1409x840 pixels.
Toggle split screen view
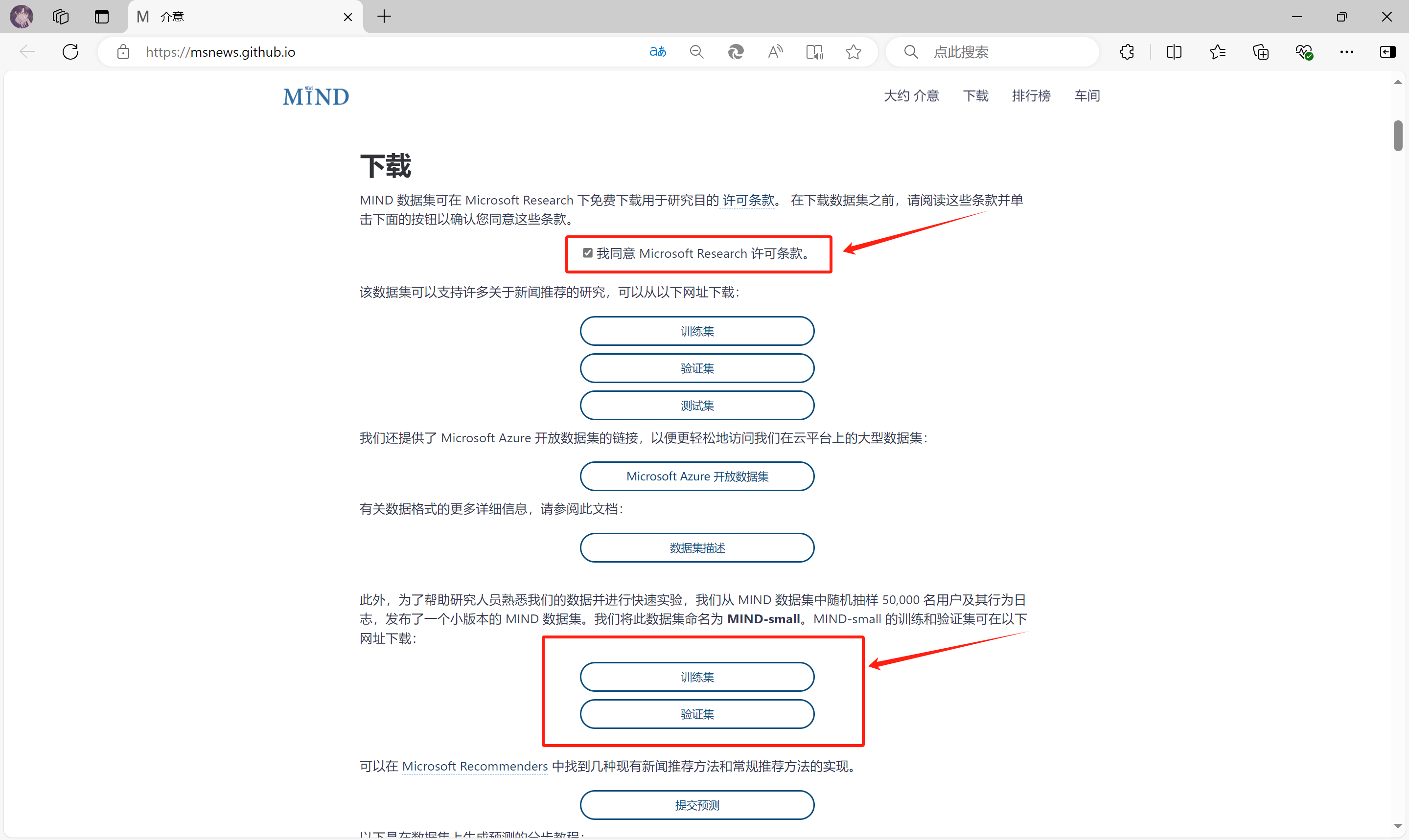pos(1174,52)
